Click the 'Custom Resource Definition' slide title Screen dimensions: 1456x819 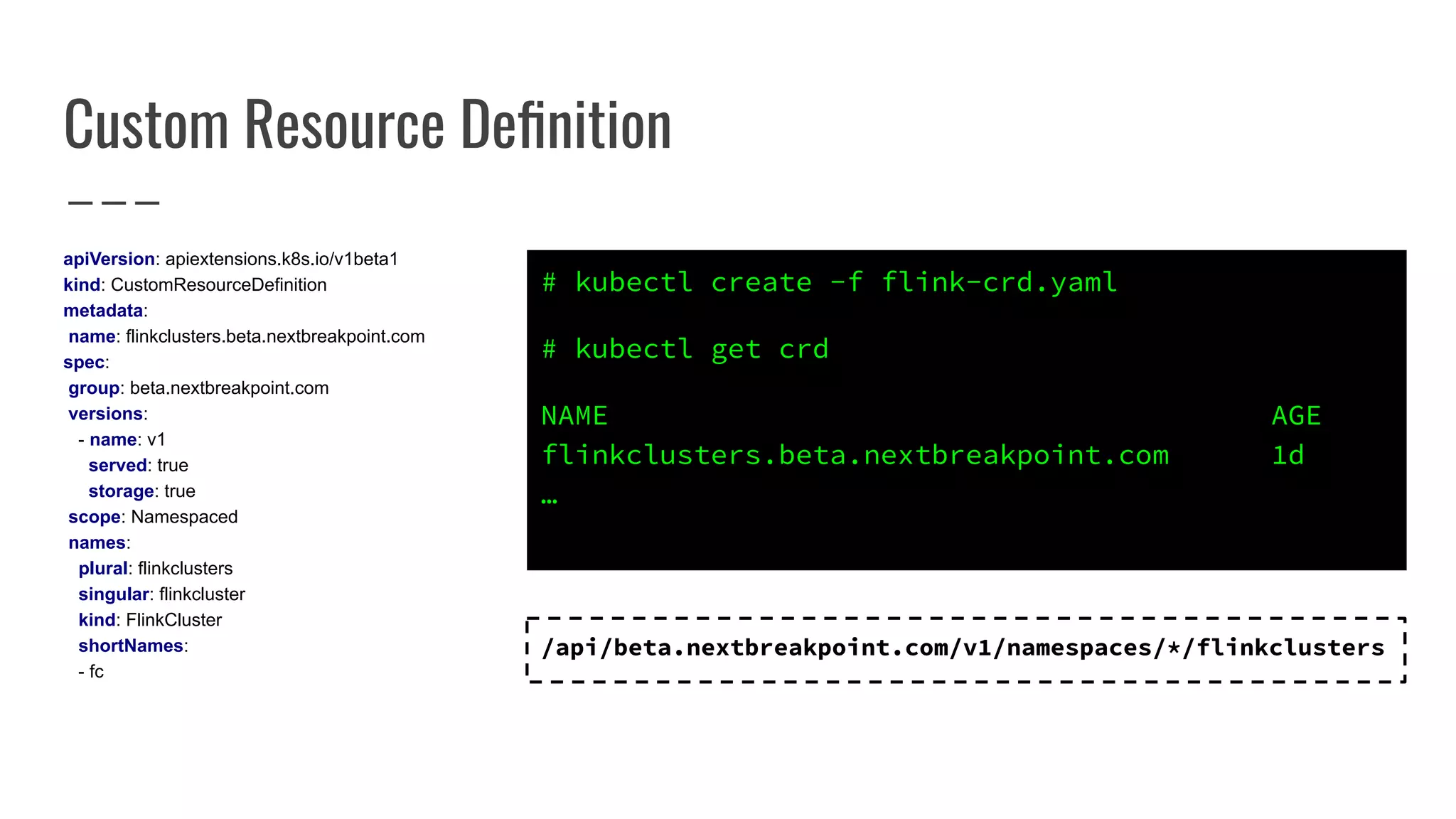[x=368, y=124]
